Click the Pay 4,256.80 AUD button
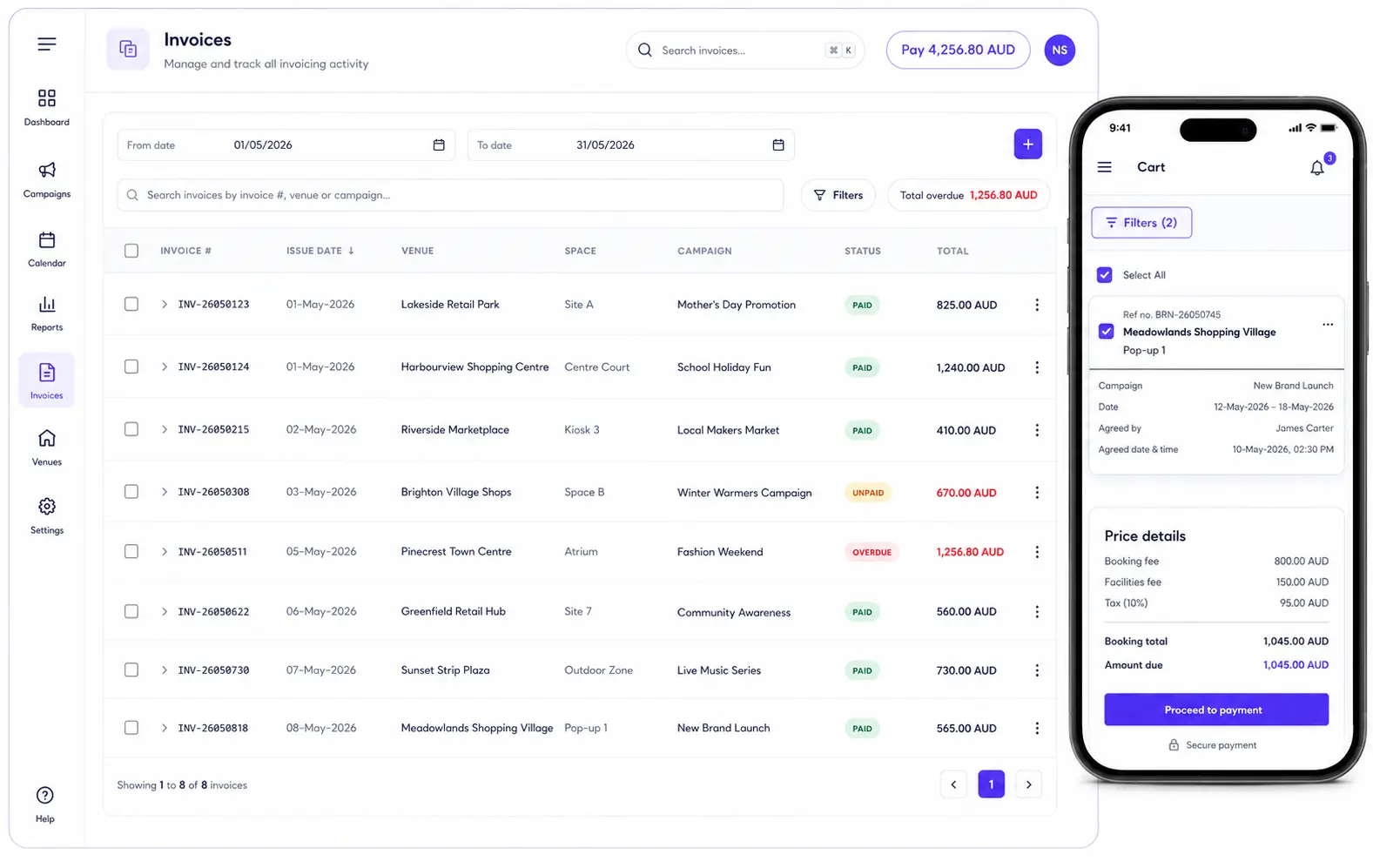 (x=958, y=50)
